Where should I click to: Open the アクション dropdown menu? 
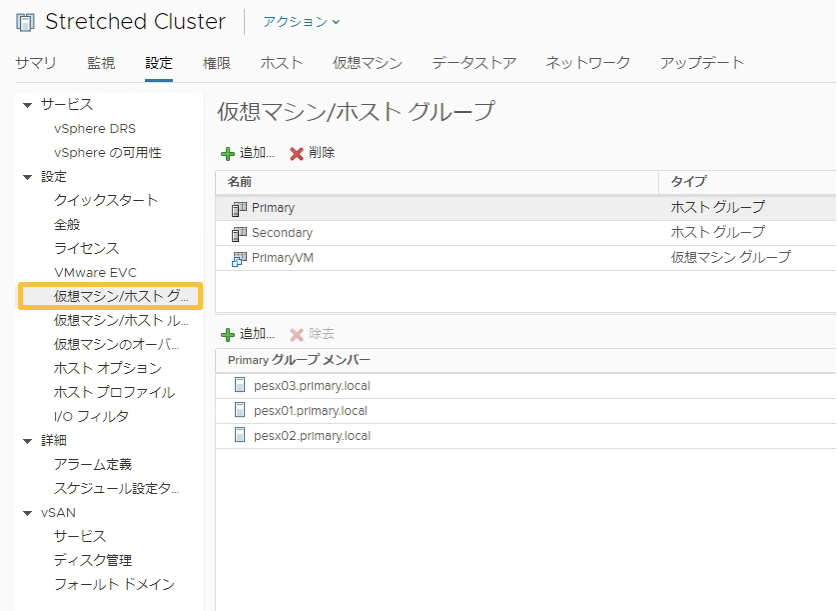301,22
